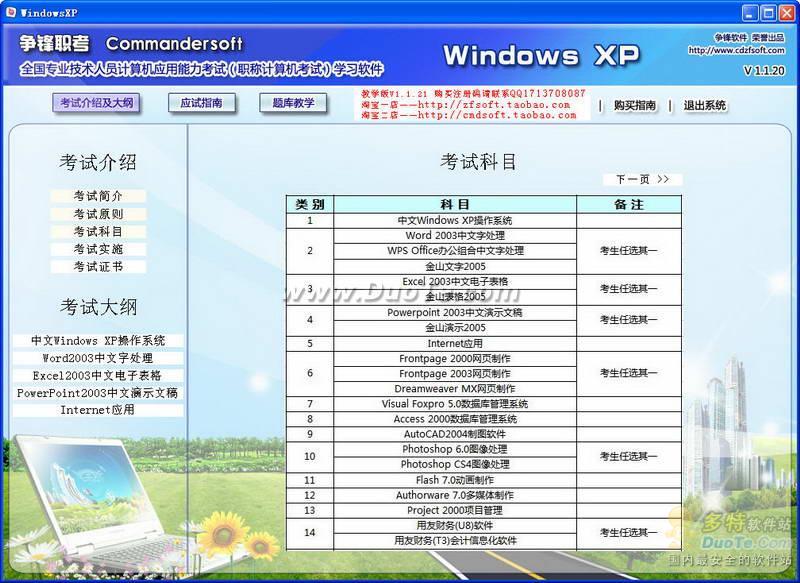The image size is (800, 583).
Task: Click 用友财务(T3)会计信息化软件 cell
Action: coord(455,541)
